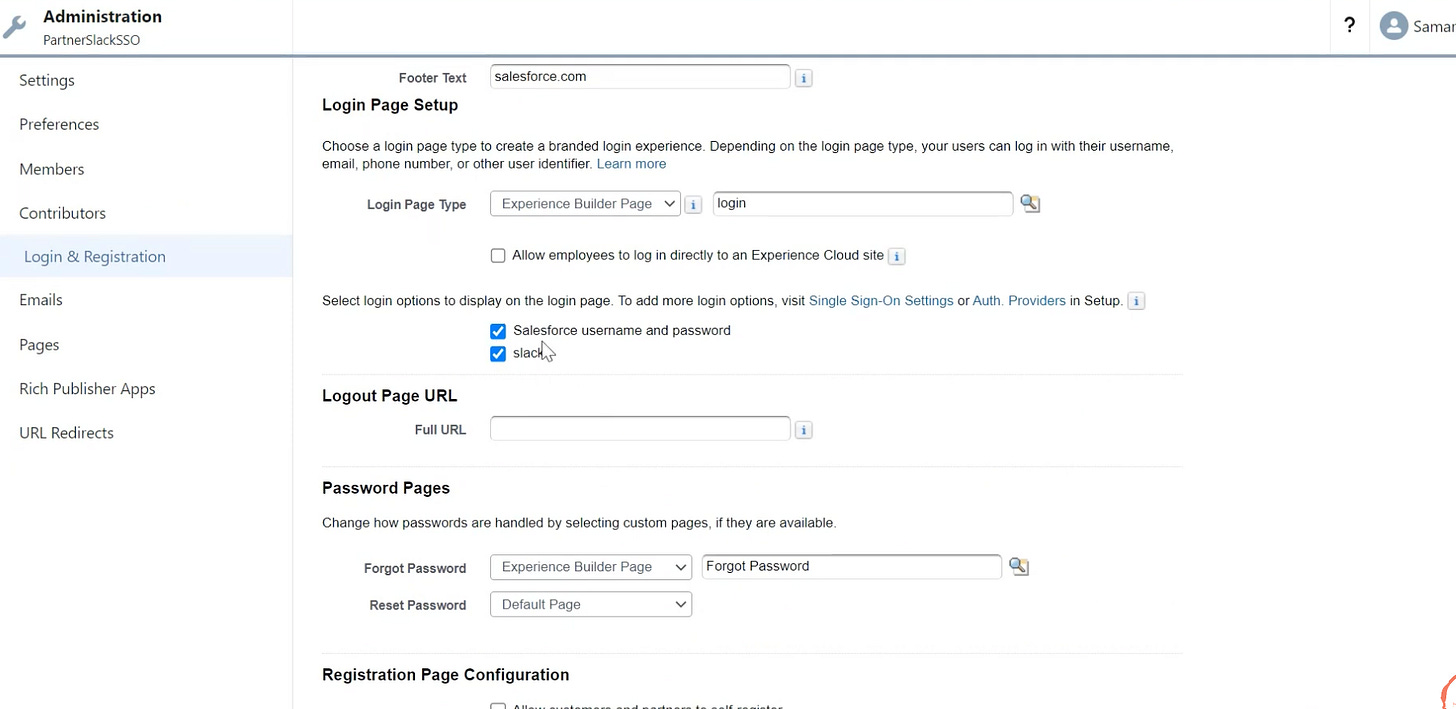
Task: Uncheck the slack login option
Action: point(498,354)
